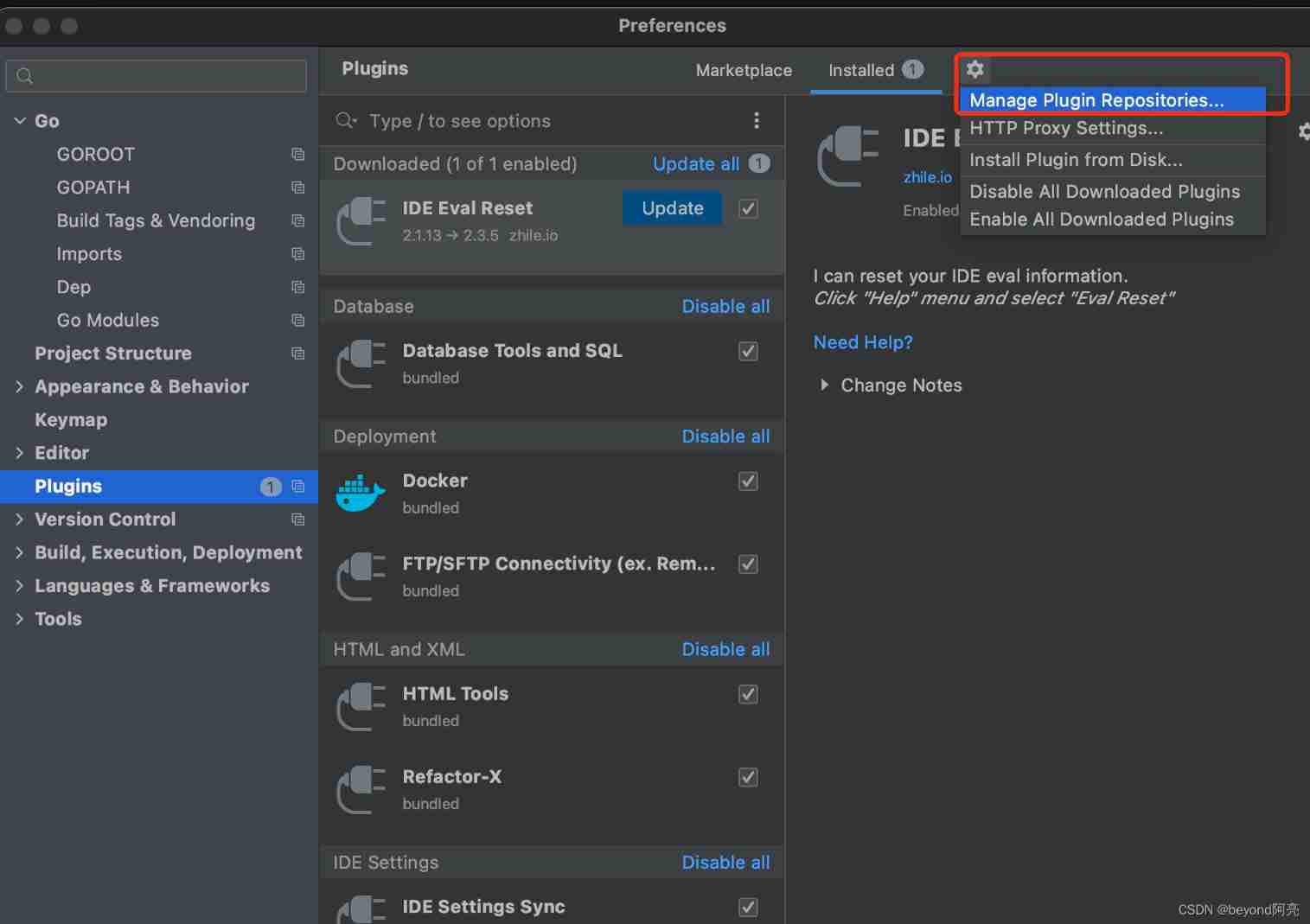Open the Need Help? link
Screen dimensions: 1310x924
(863, 342)
